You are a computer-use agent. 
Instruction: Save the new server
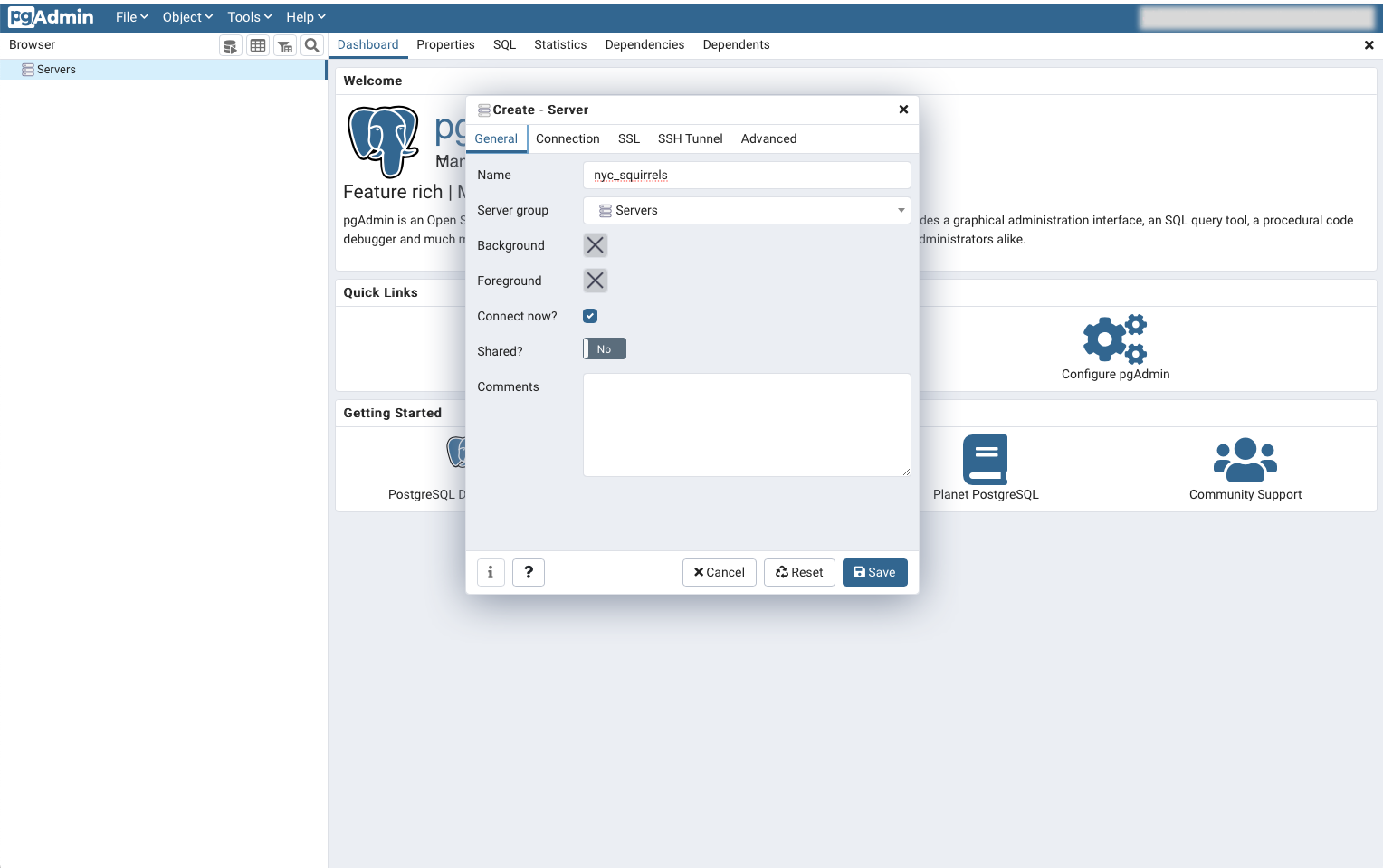874,572
